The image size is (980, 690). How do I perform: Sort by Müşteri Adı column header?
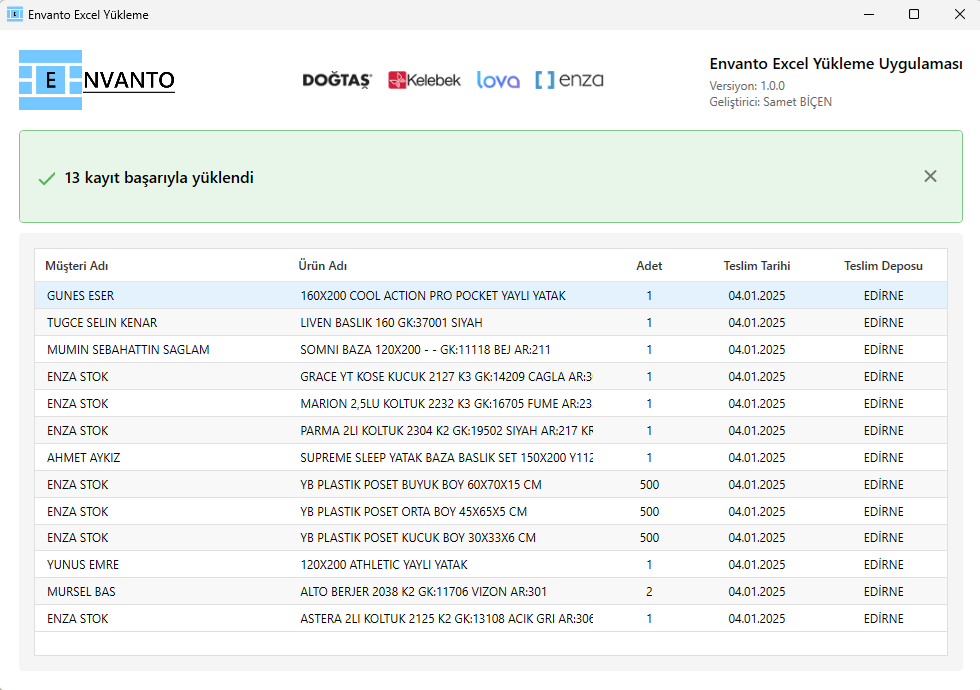(x=77, y=266)
